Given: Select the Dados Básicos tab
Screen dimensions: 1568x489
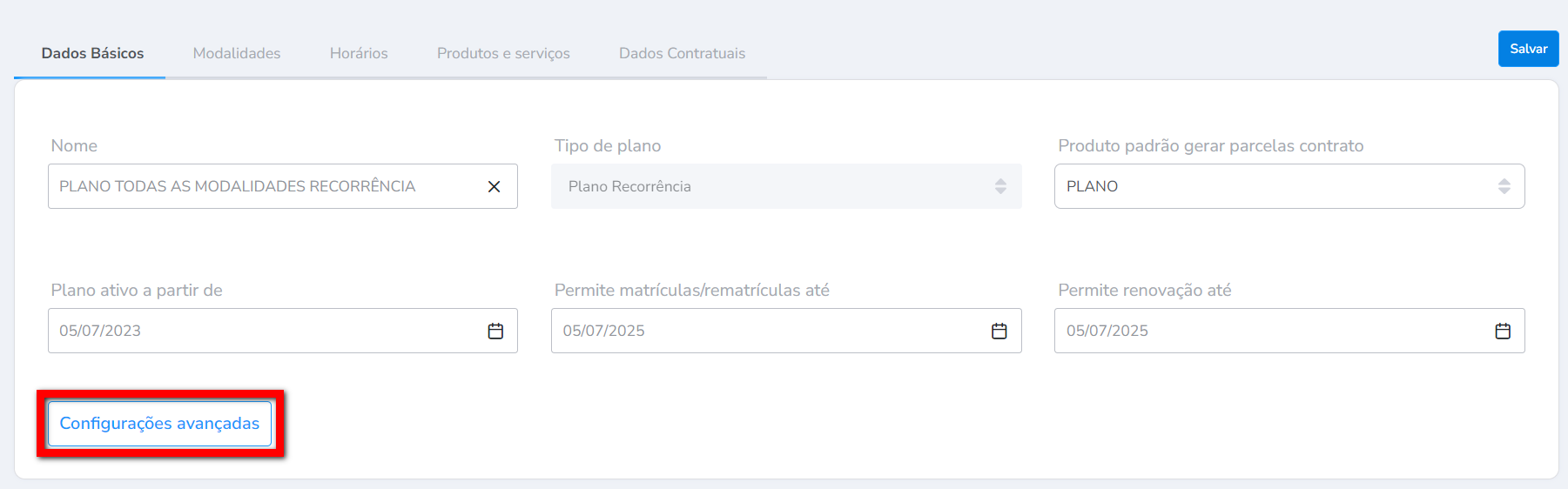Looking at the screenshot, I should coord(92,53).
